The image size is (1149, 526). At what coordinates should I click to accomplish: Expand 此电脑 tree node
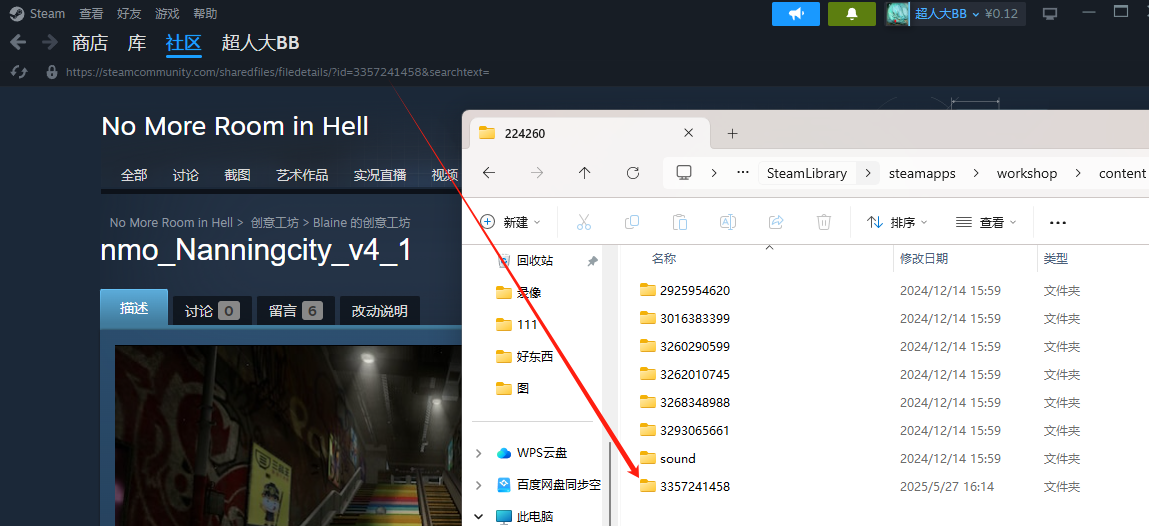pos(479,516)
